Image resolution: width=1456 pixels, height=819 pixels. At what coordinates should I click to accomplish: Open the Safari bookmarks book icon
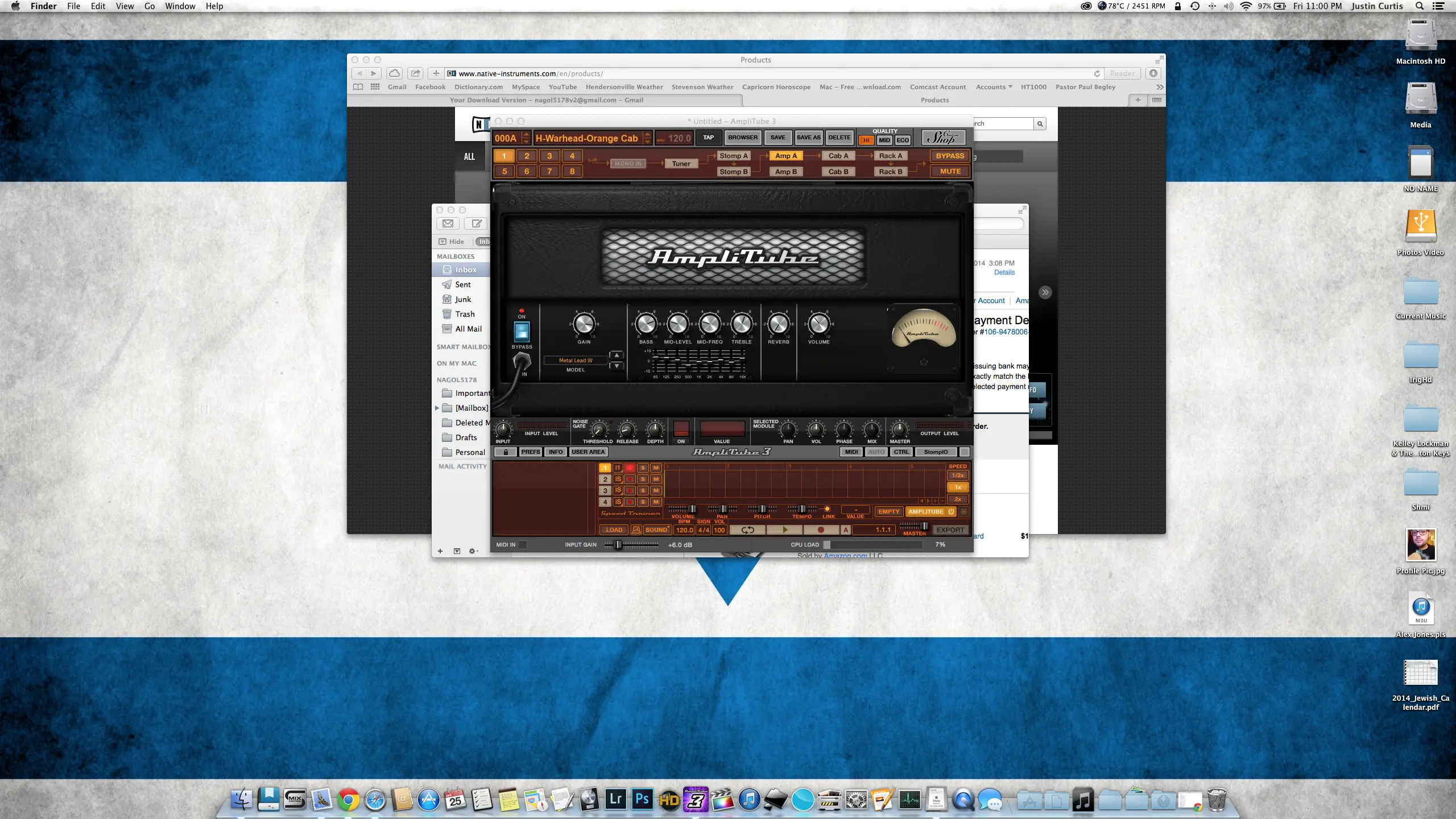coord(358,87)
